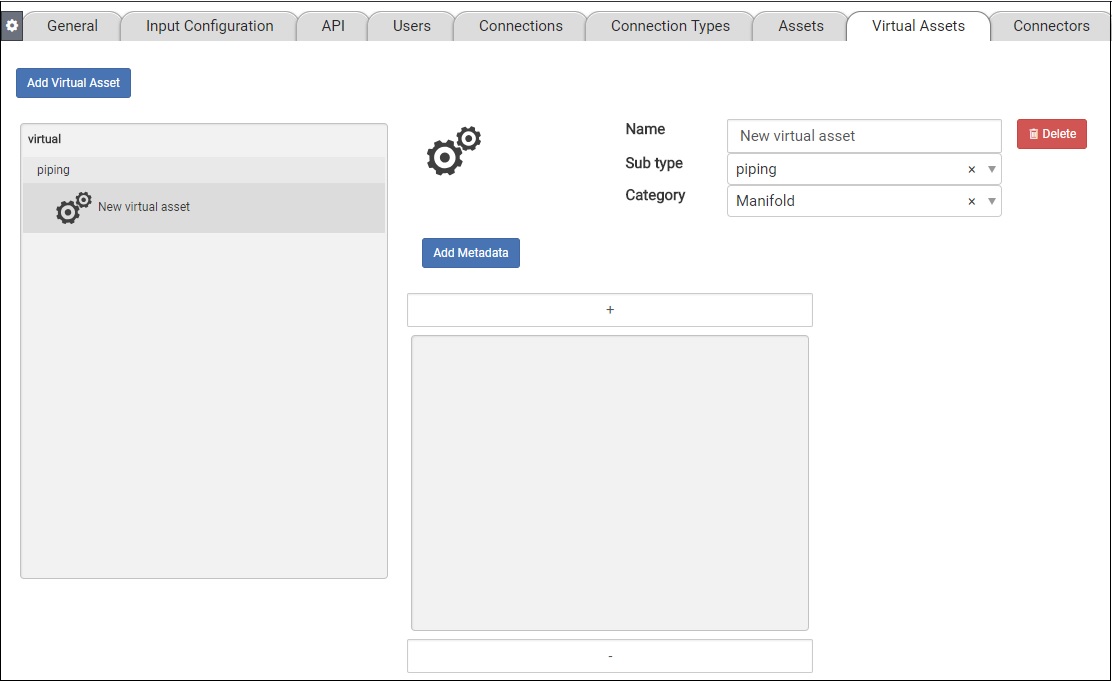Switch to the General tab
Screen dimensions: 1112x681
tap(72, 26)
